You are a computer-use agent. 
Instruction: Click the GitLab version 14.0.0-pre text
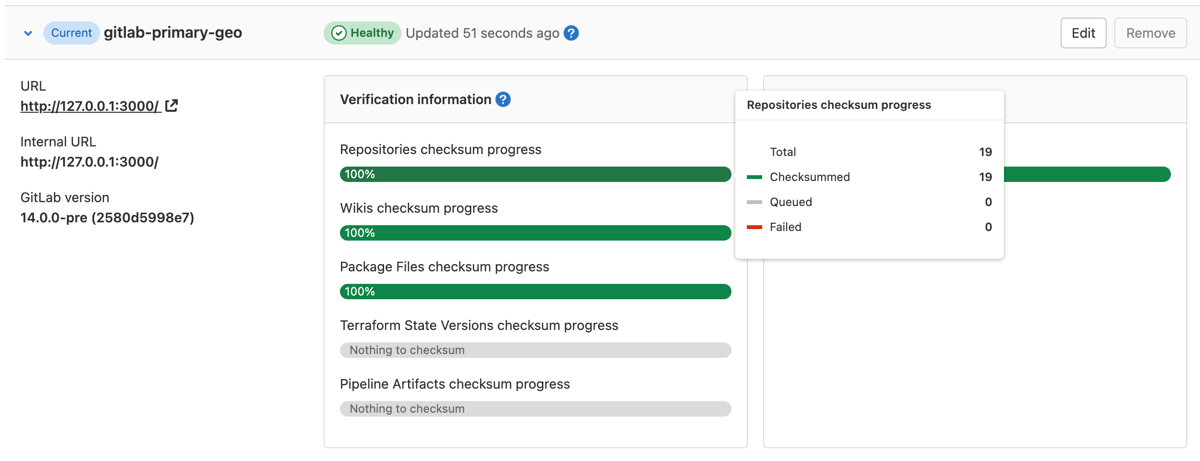tap(107, 218)
